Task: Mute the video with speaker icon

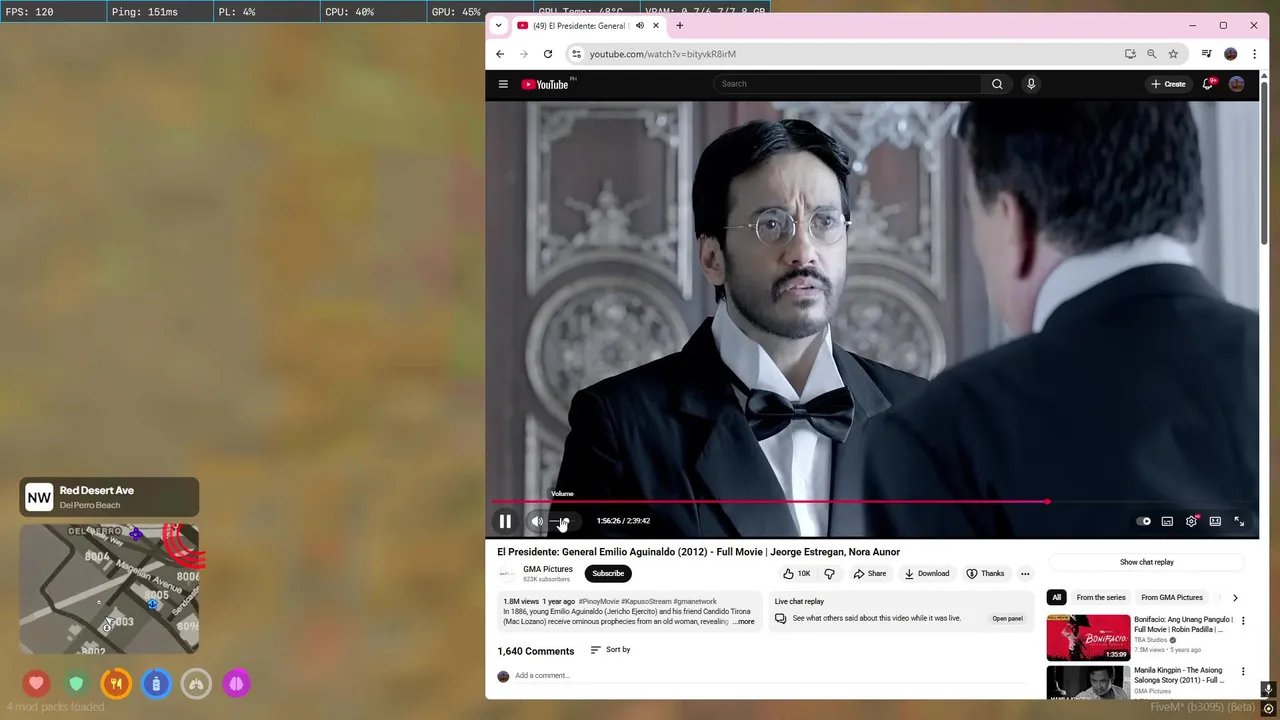Action: pyautogui.click(x=537, y=521)
